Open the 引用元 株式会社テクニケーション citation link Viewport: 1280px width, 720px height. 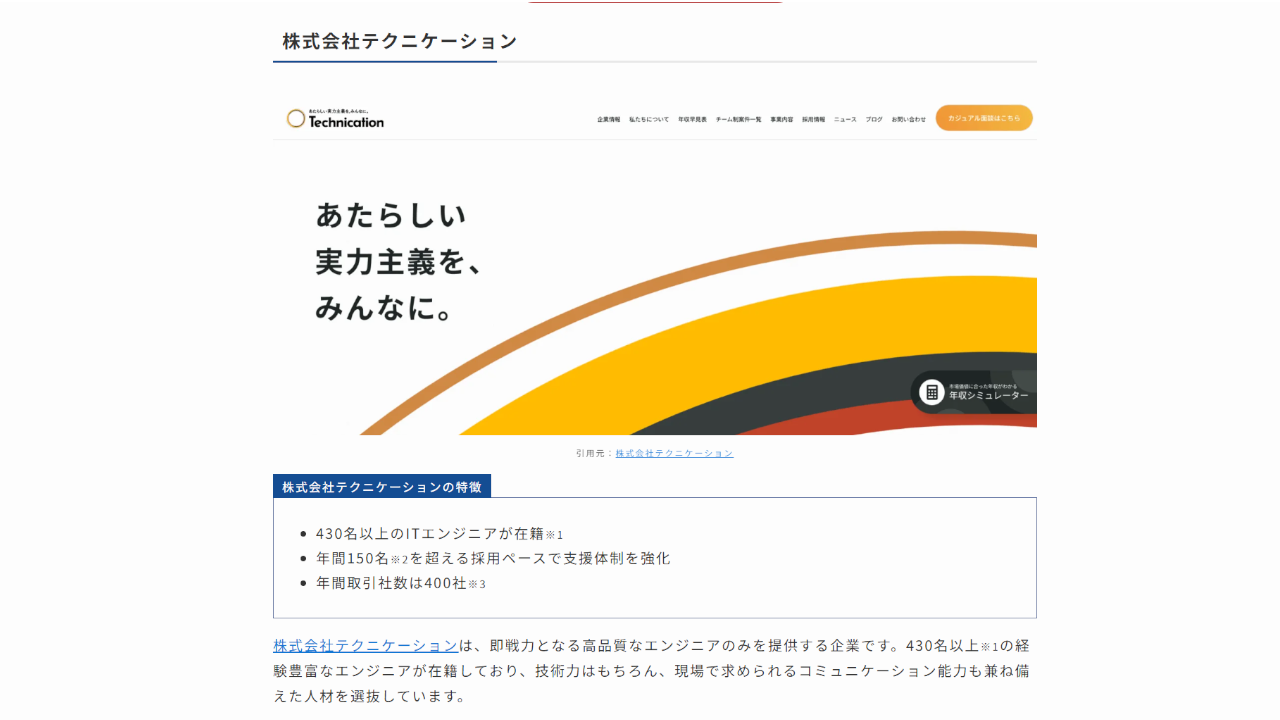[674, 453]
